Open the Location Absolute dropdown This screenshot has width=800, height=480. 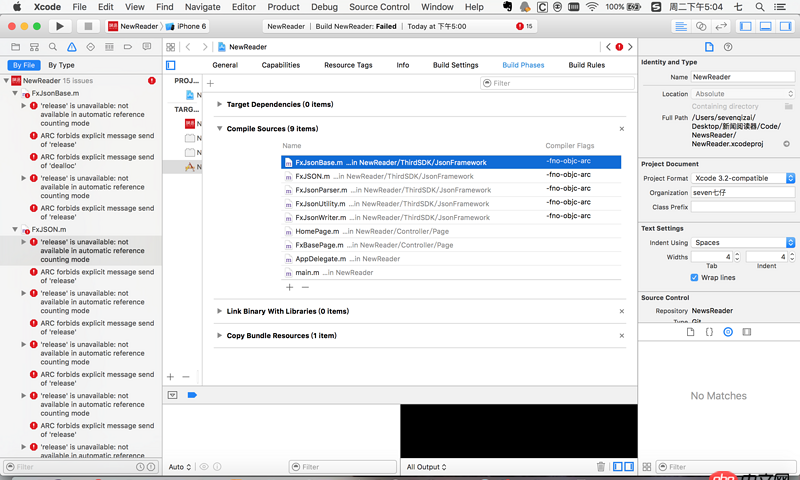(743, 94)
